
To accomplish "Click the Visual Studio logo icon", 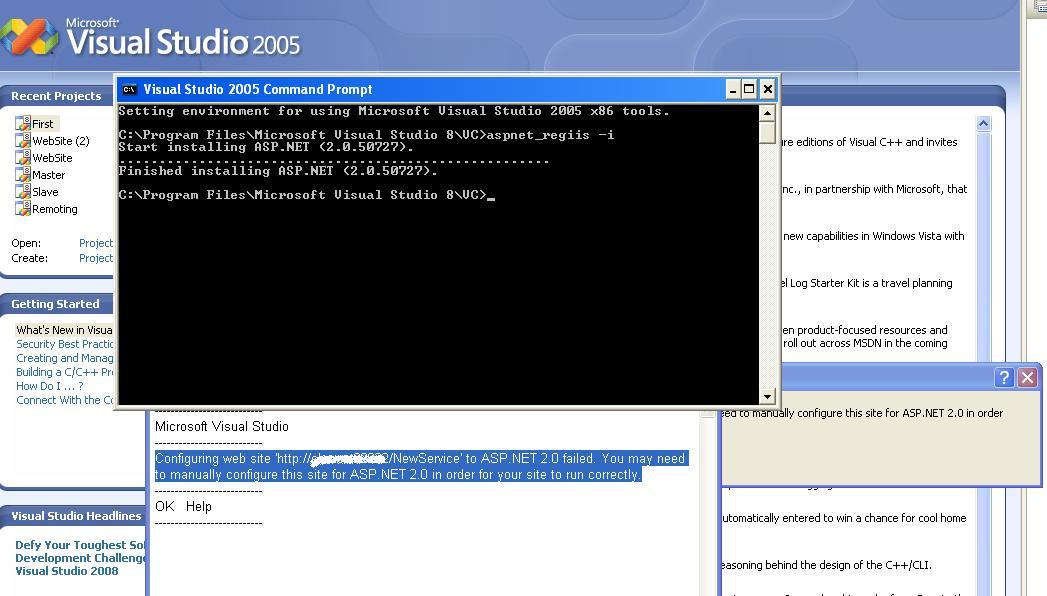I will pyautogui.click(x=29, y=35).
